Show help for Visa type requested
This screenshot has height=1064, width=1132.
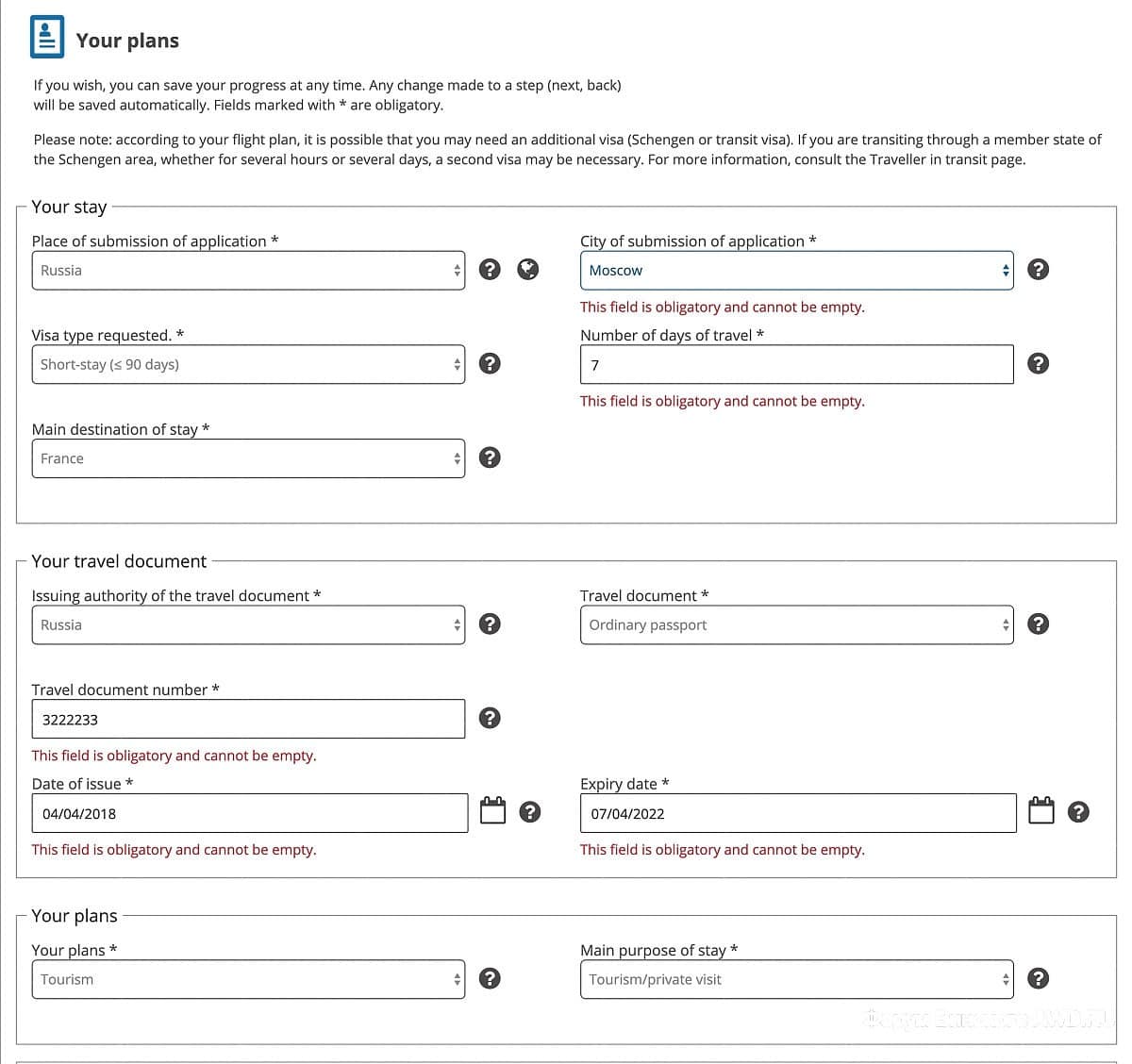click(490, 364)
